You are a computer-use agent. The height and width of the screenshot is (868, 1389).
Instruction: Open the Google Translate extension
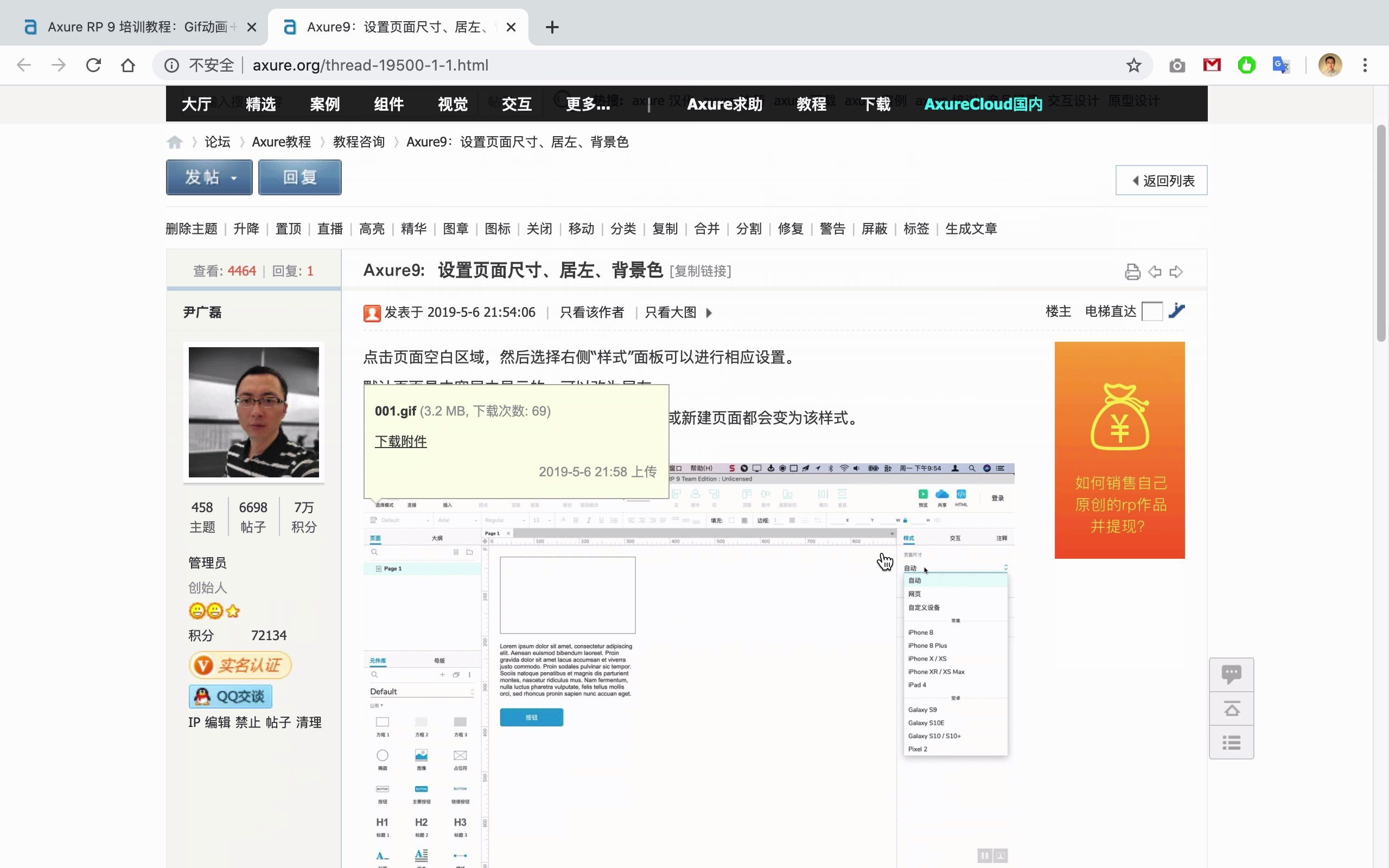(1281, 65)
